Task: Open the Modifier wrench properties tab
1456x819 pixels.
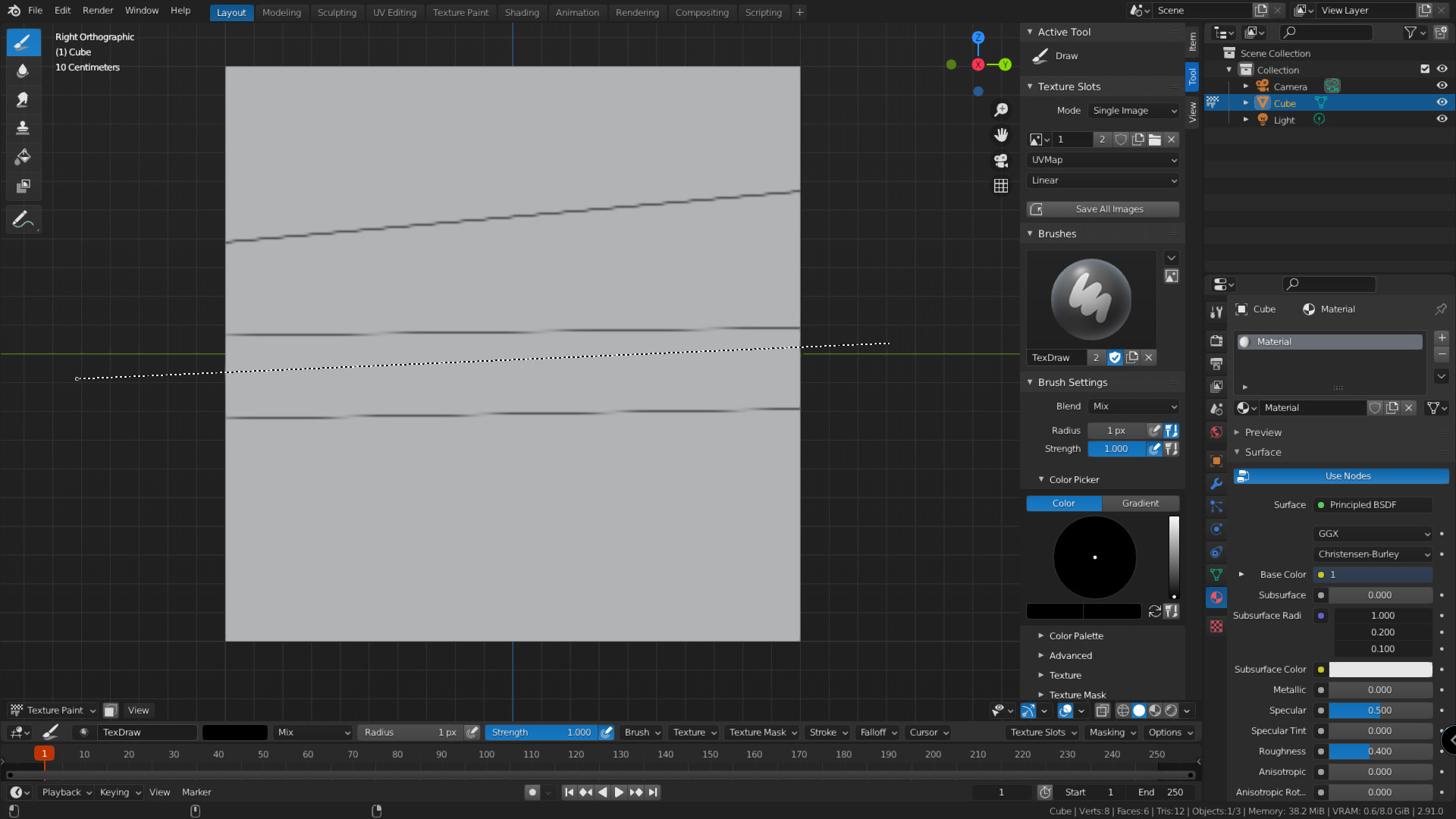Action: point(1216,484)
